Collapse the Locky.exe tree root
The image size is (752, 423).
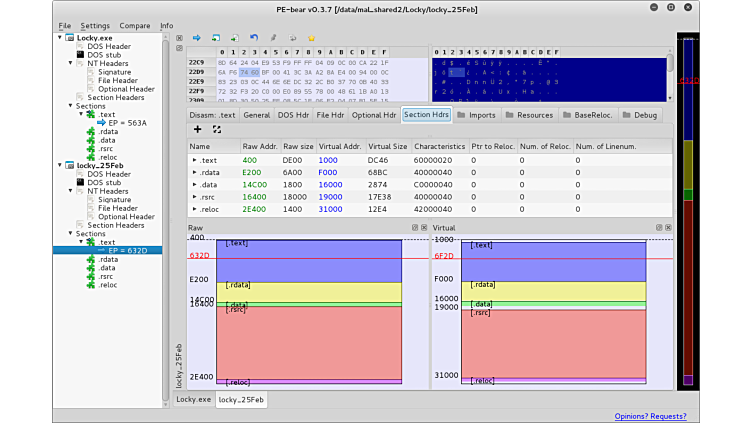pos(61,38)
